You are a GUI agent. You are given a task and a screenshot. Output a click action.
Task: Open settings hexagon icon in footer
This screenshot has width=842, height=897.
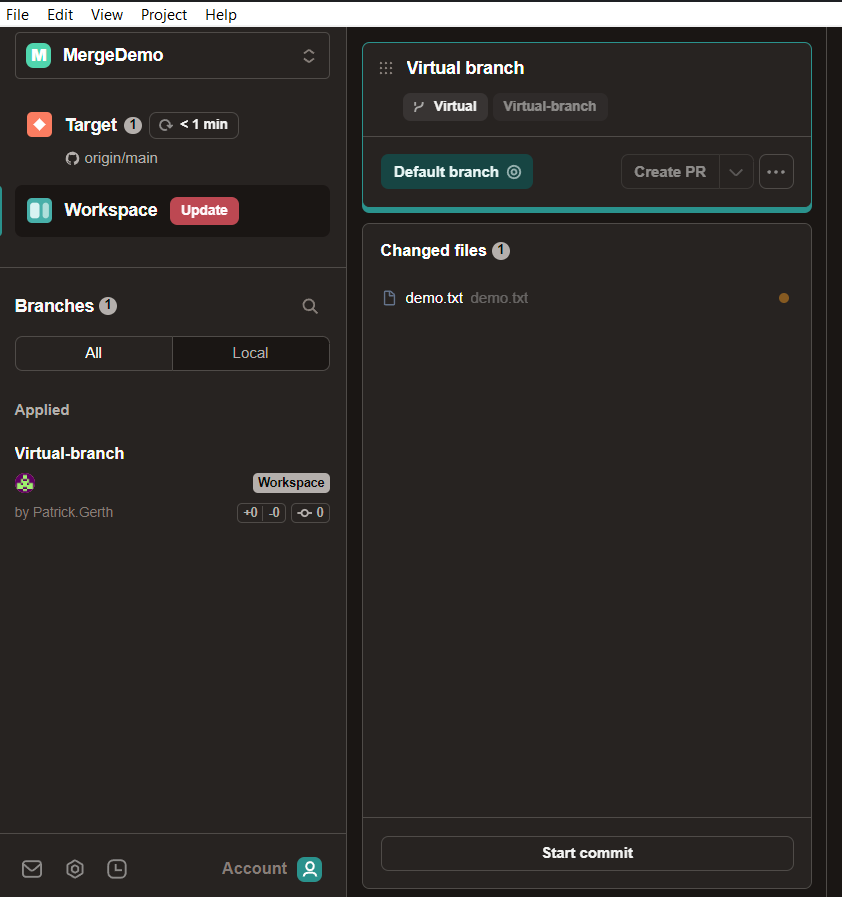point(75,869)
